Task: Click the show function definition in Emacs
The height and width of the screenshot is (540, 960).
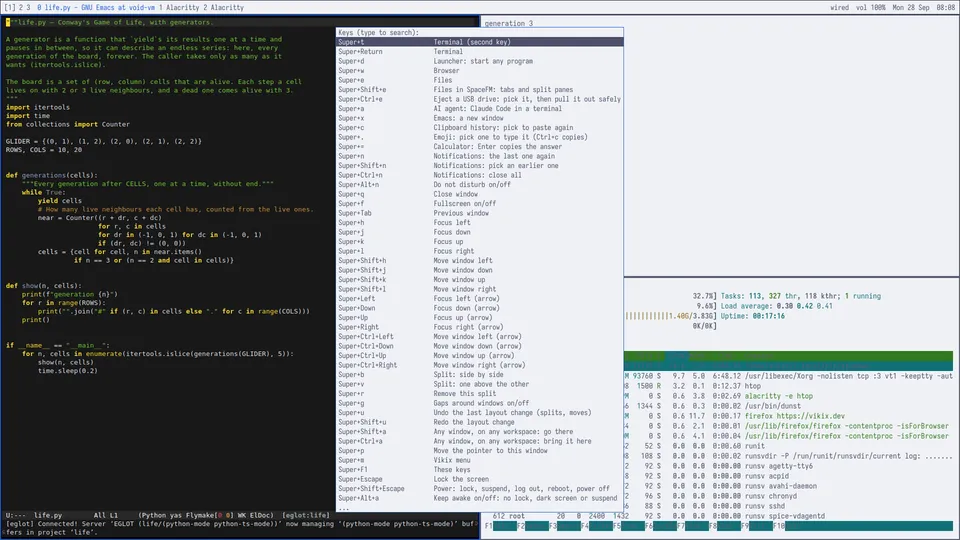Action: click(x=29, y=286)
